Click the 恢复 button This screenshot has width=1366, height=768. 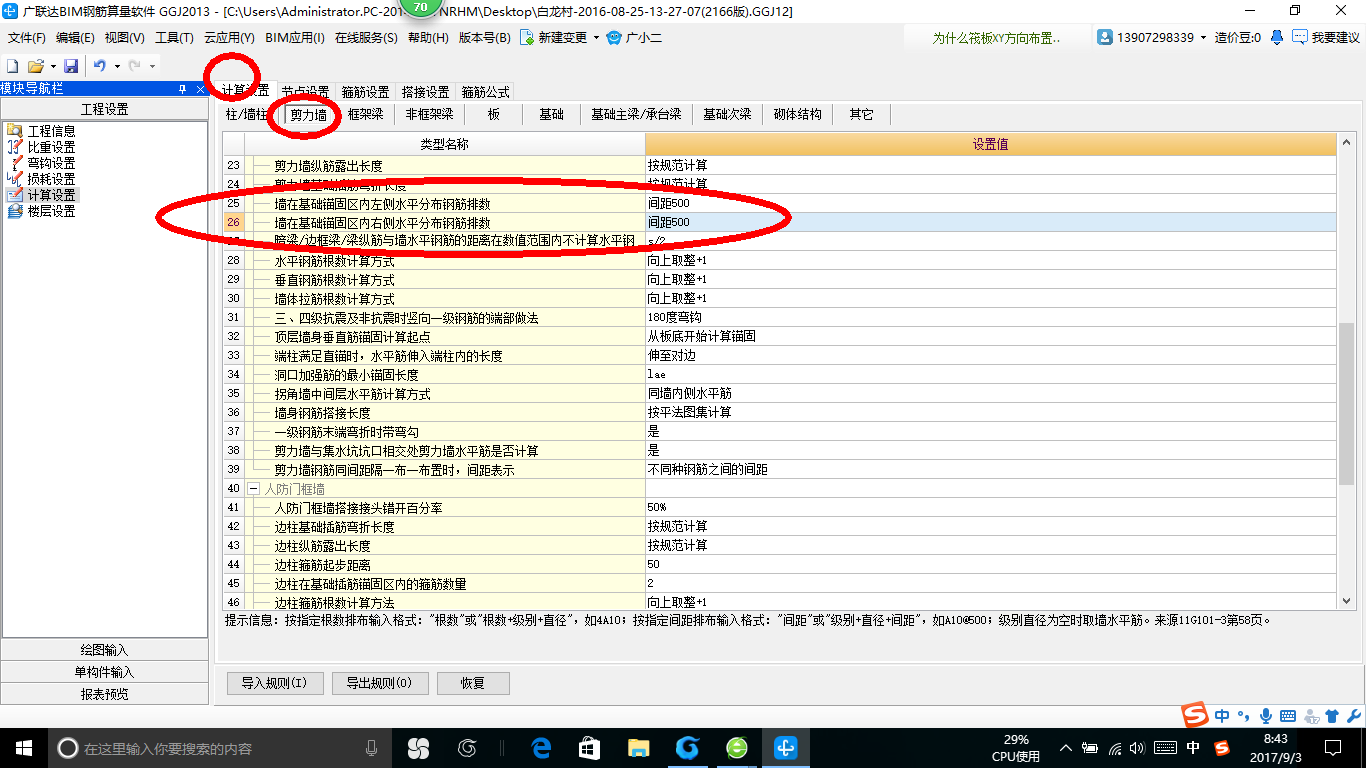[x=473, y=683]
